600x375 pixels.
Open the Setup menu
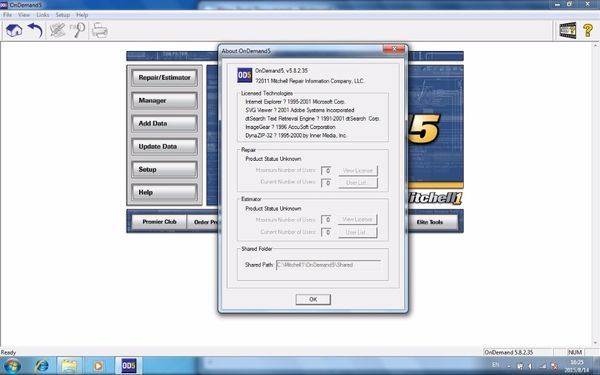63,15
